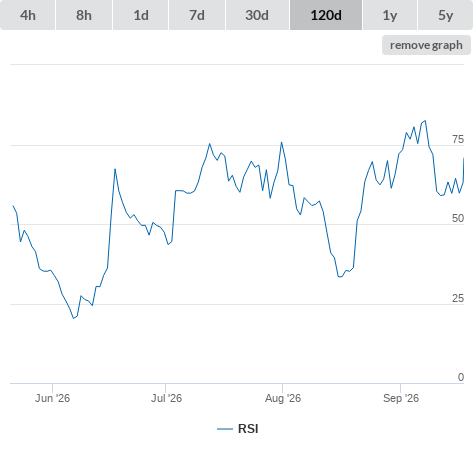Click the Sep '26 axis label
The image size is (474, 455).
point(401,398)
